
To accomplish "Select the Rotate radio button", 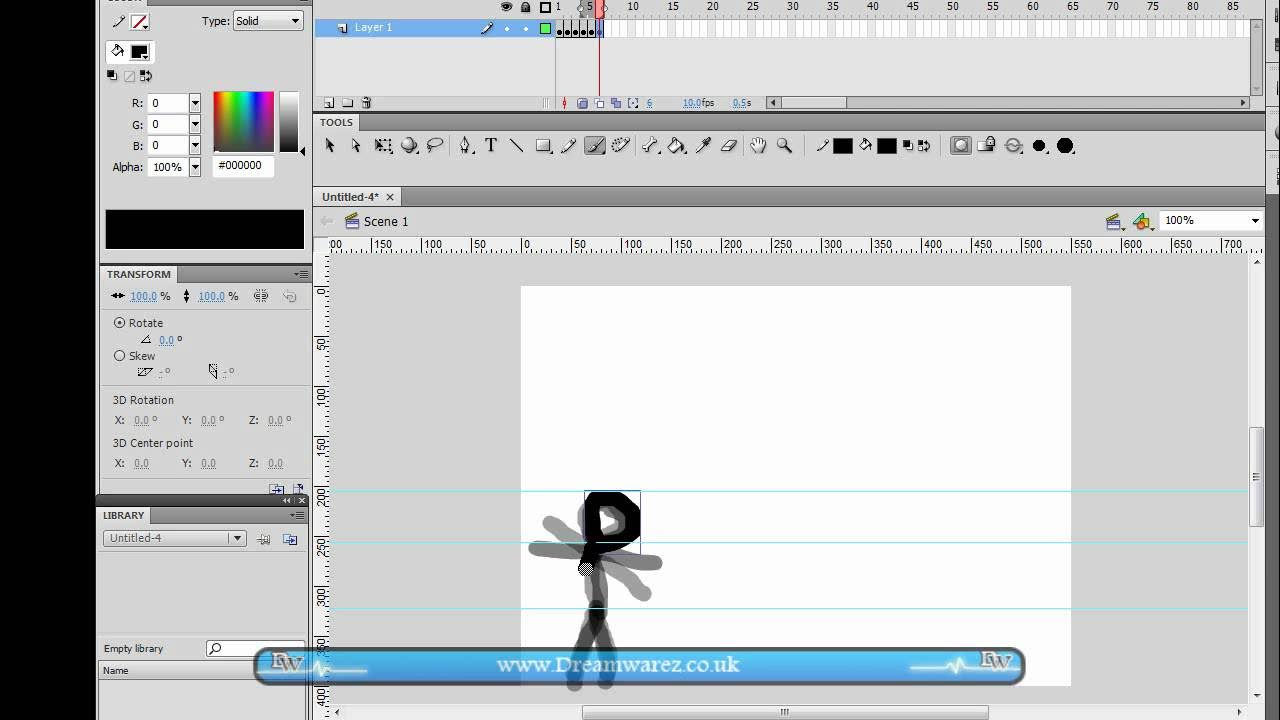I will point(120,323).
